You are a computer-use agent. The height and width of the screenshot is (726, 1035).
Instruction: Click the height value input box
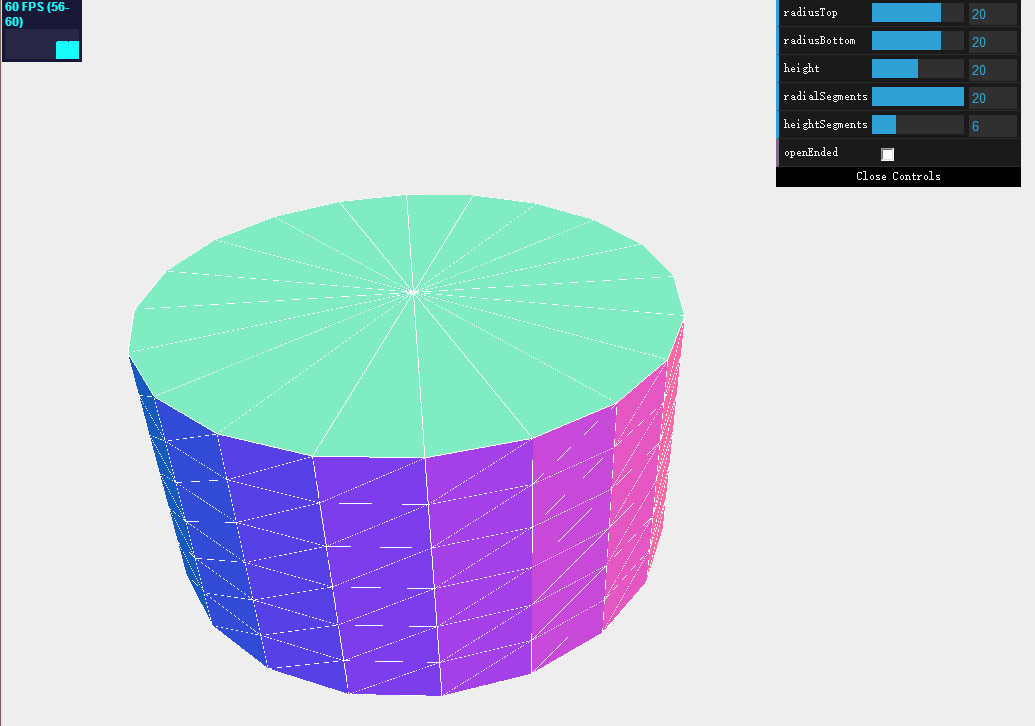[x=992, y=70]
